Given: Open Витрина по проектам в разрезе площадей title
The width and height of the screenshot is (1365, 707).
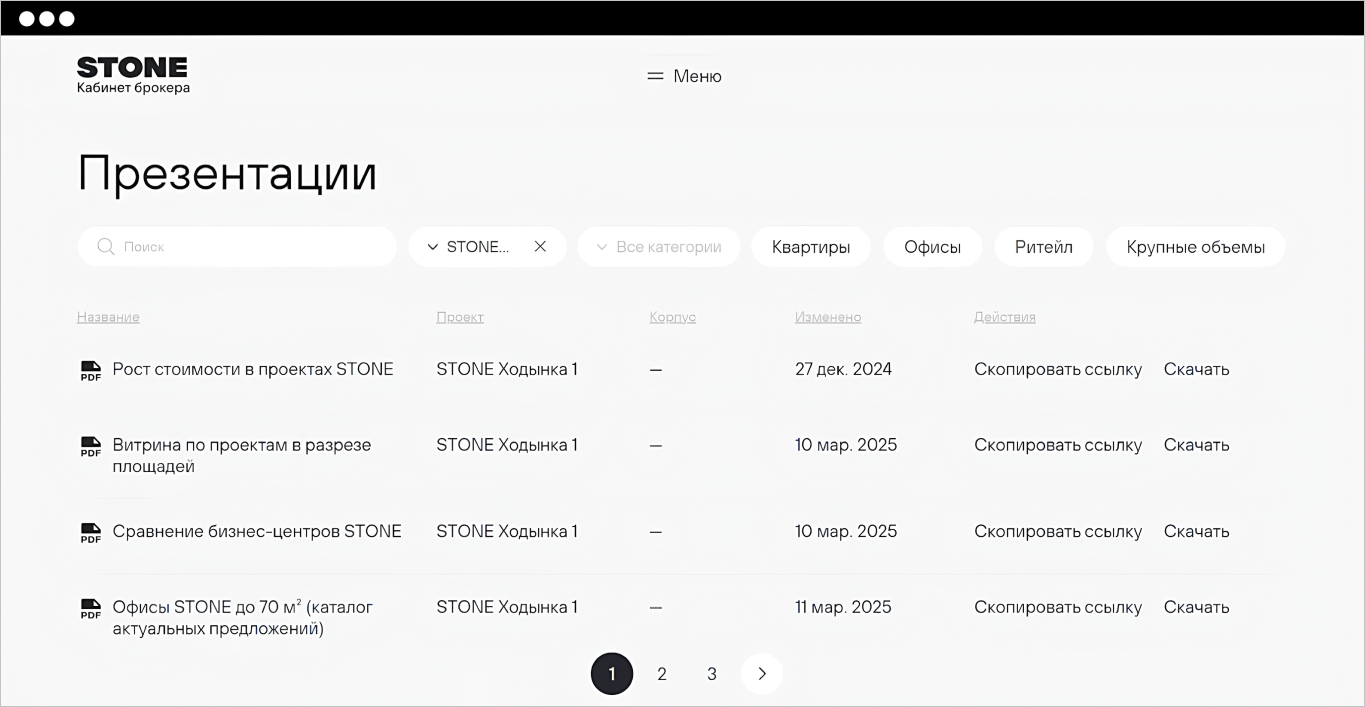Looking at the screenshot, I should pos(242,456).
